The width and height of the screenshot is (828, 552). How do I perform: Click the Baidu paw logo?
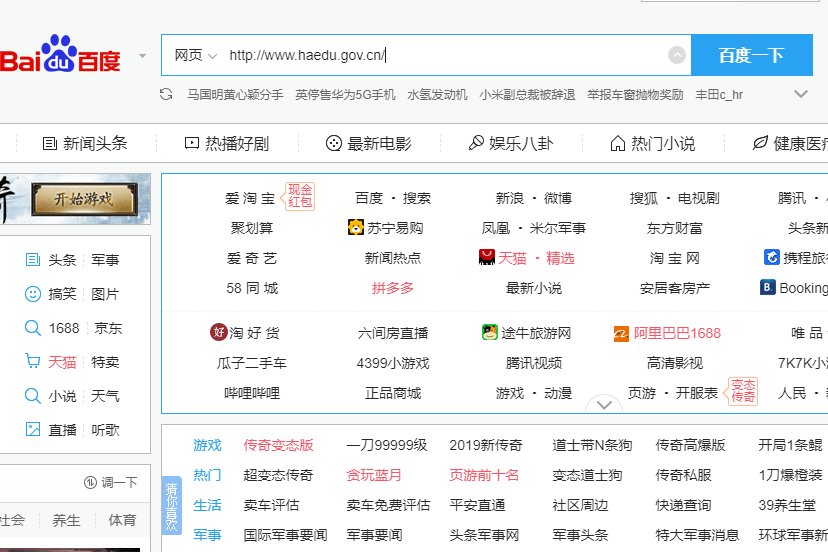60,53
